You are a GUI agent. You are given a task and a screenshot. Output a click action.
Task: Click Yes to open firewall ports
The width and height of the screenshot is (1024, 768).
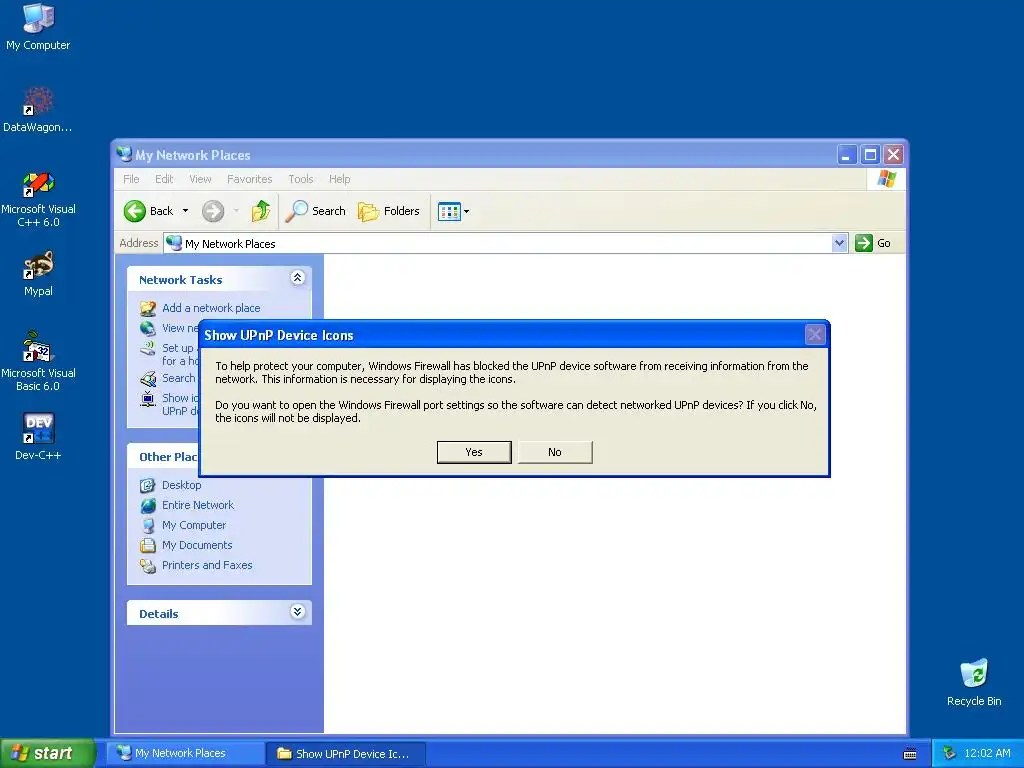pyautogui.click(x=474, y=452)
